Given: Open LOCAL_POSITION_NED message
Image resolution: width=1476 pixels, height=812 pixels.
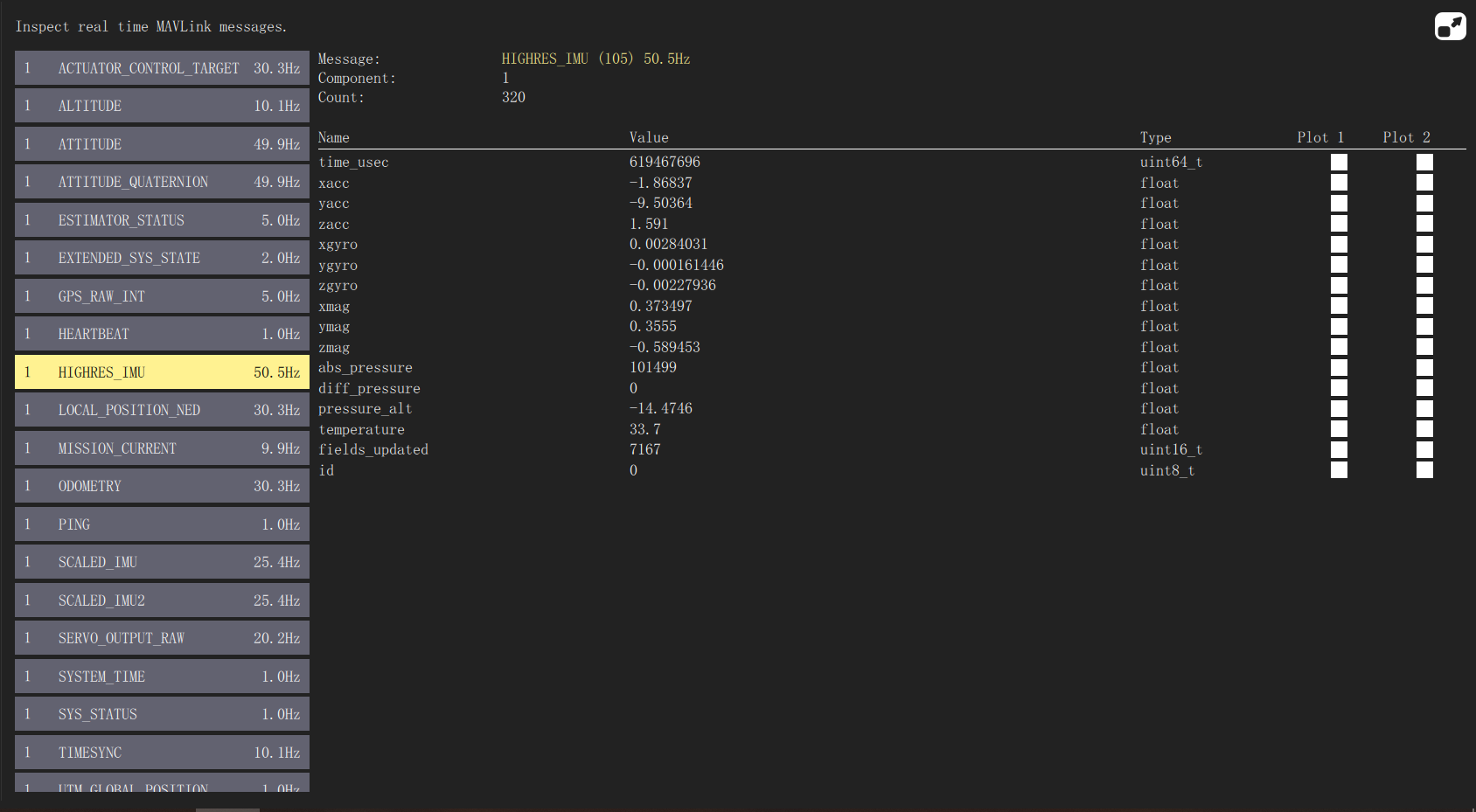Looking at the screenshot, I should (162, 409).
